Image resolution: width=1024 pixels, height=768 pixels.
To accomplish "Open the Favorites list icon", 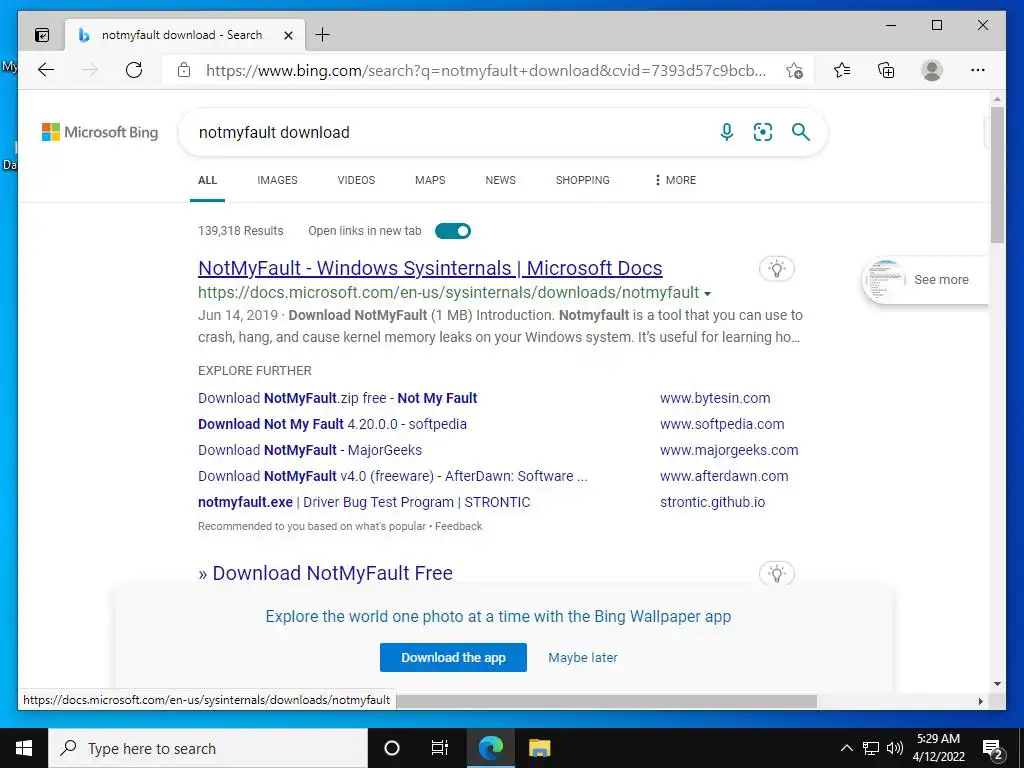I will coord(842,70).
